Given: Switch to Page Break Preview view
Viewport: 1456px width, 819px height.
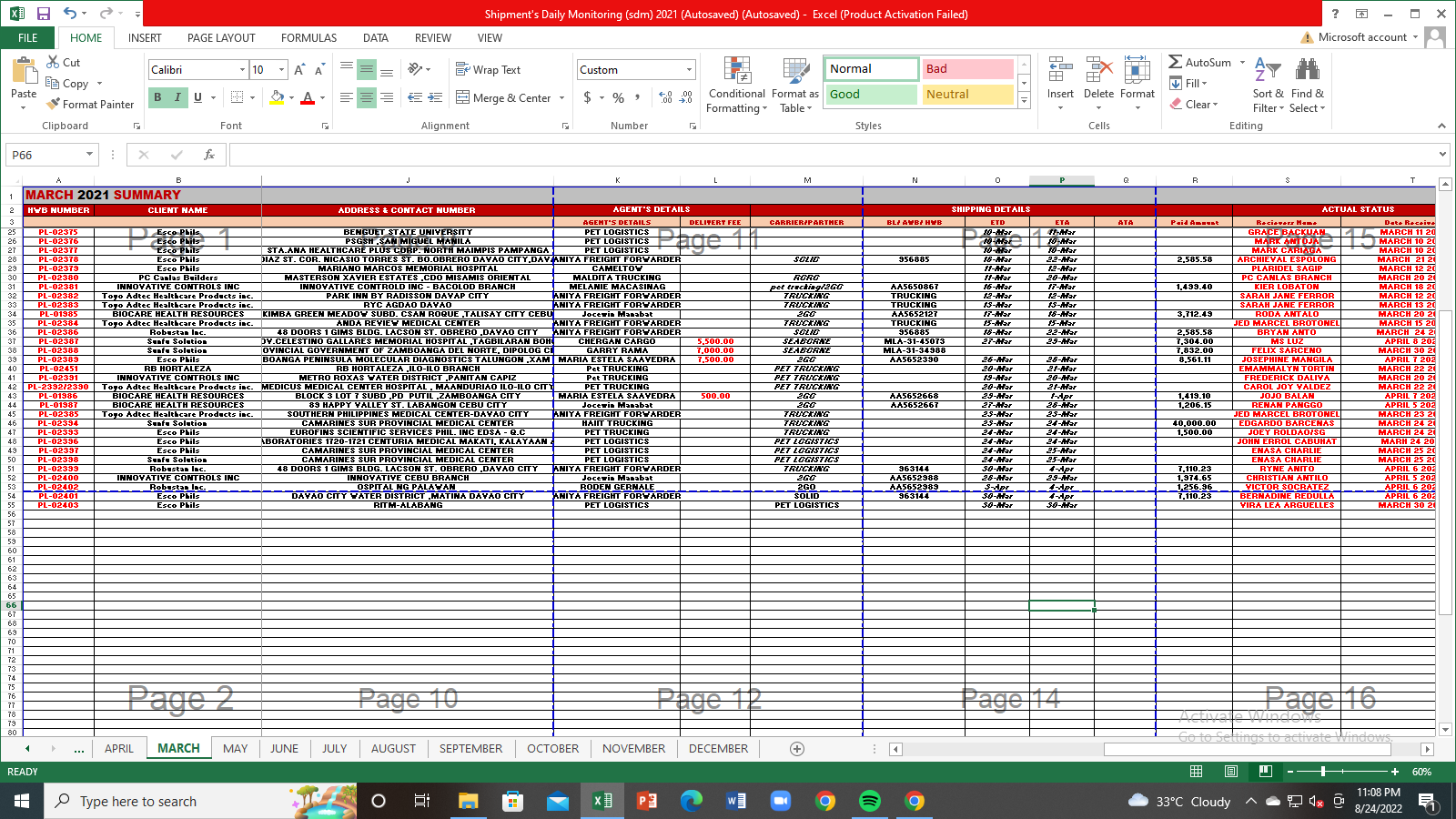Looking at the screenshot, I should [1265, 772].
